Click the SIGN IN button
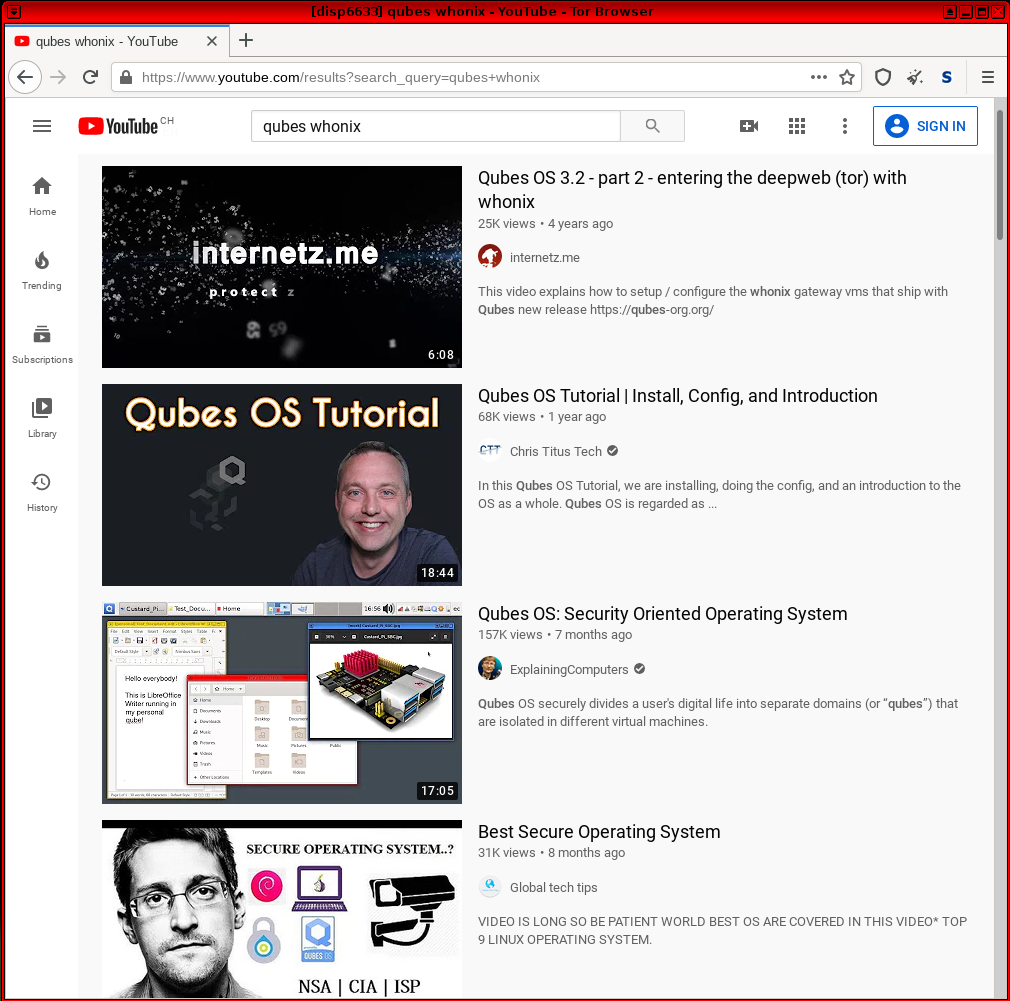1010x1001 pixels. (924, 126)
